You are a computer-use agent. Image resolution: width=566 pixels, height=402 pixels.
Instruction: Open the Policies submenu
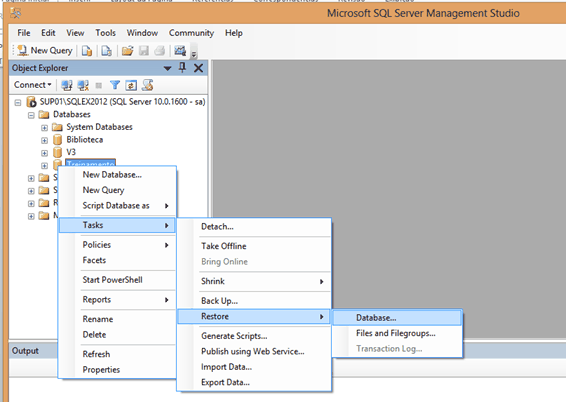[118, 245]
